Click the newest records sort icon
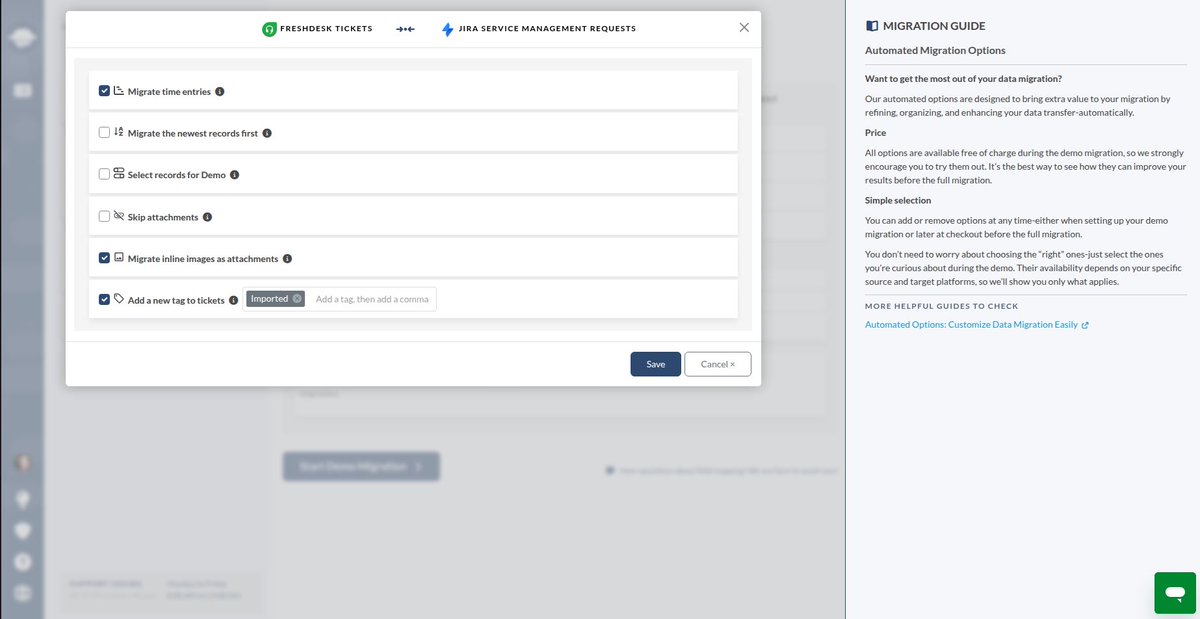This screenshot has width=1200, height=619. tap(118, 132)
